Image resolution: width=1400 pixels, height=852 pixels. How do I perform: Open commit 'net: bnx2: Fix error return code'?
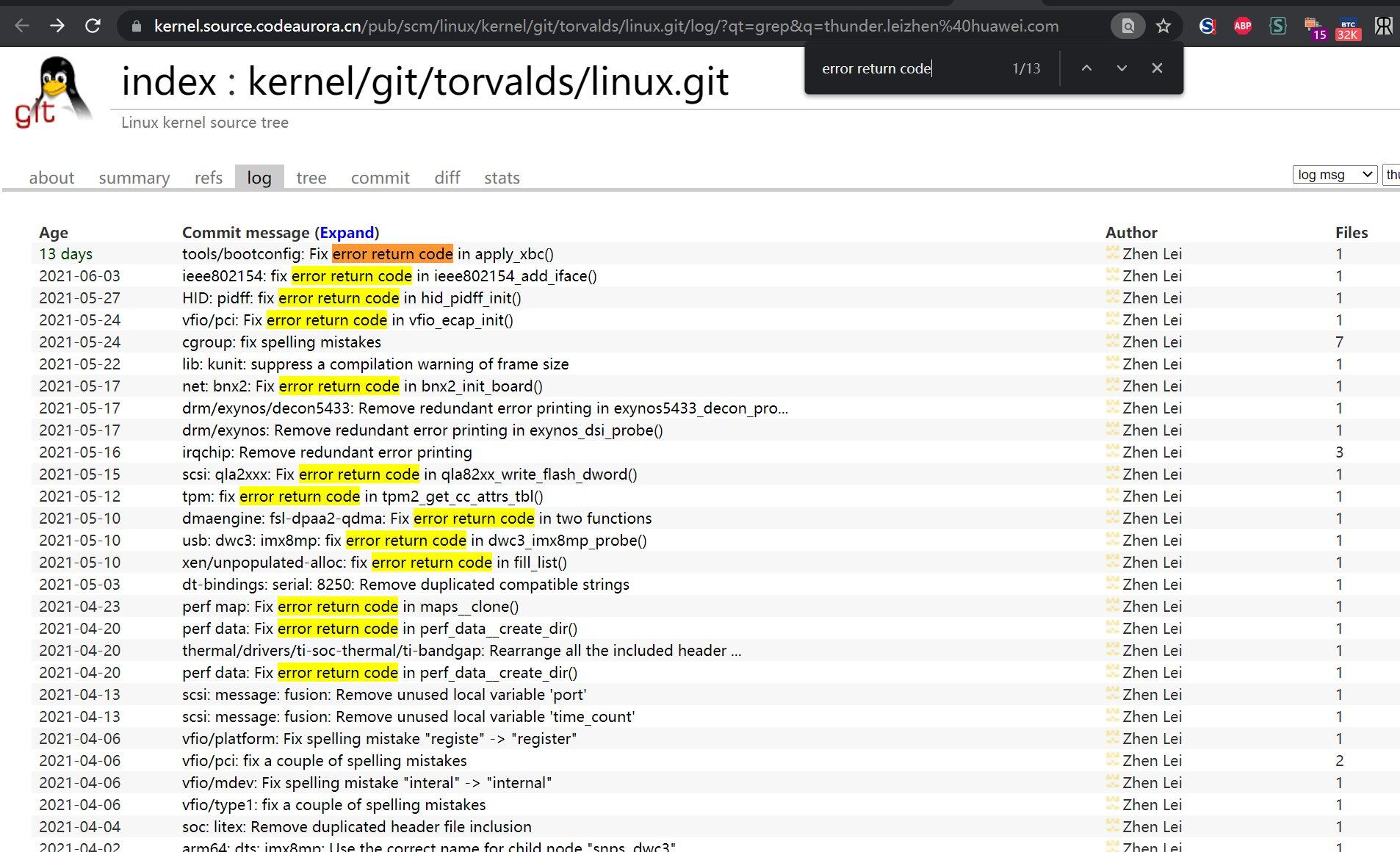362,386
